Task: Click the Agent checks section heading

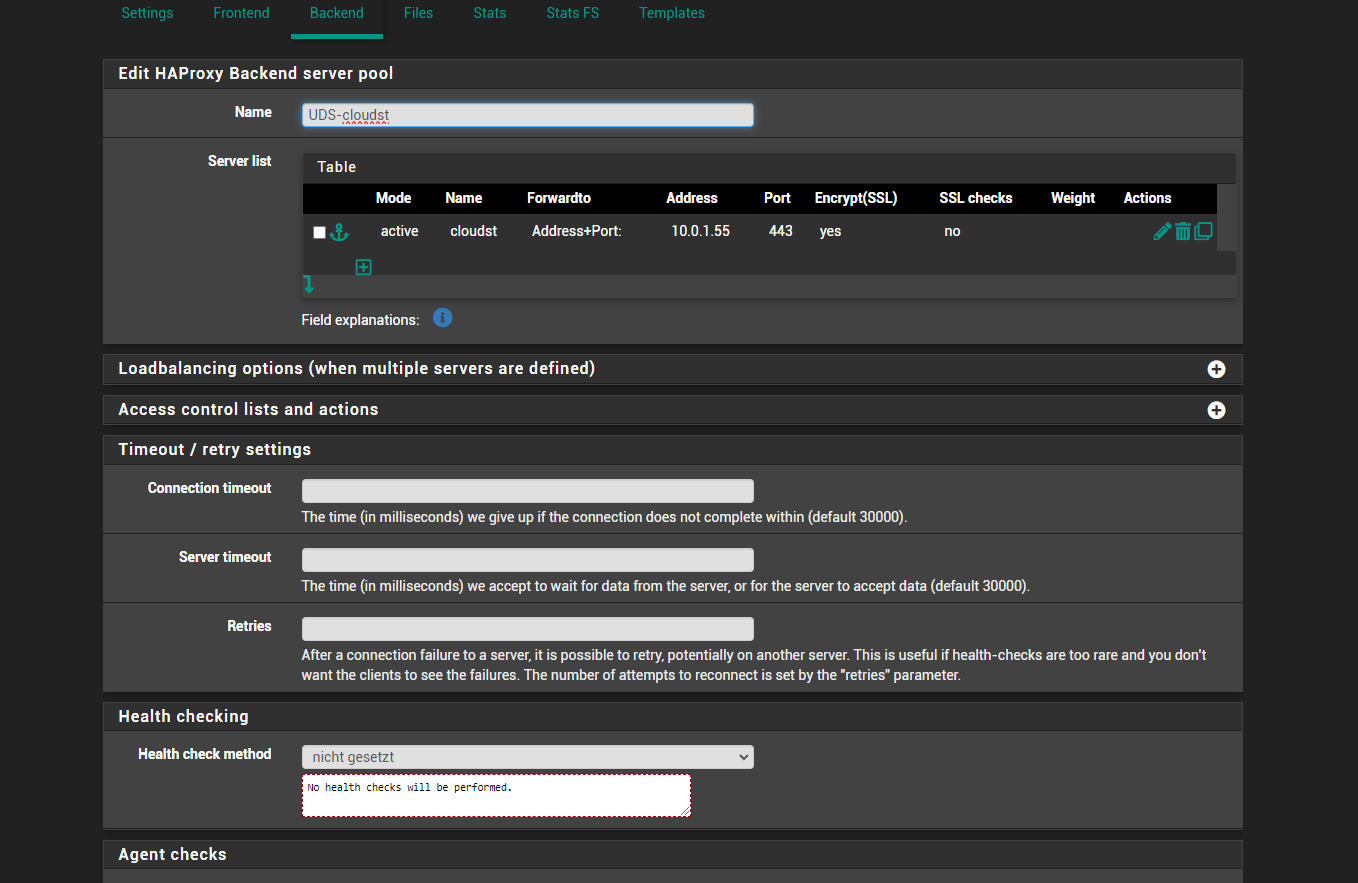Action: pos(172,855)
